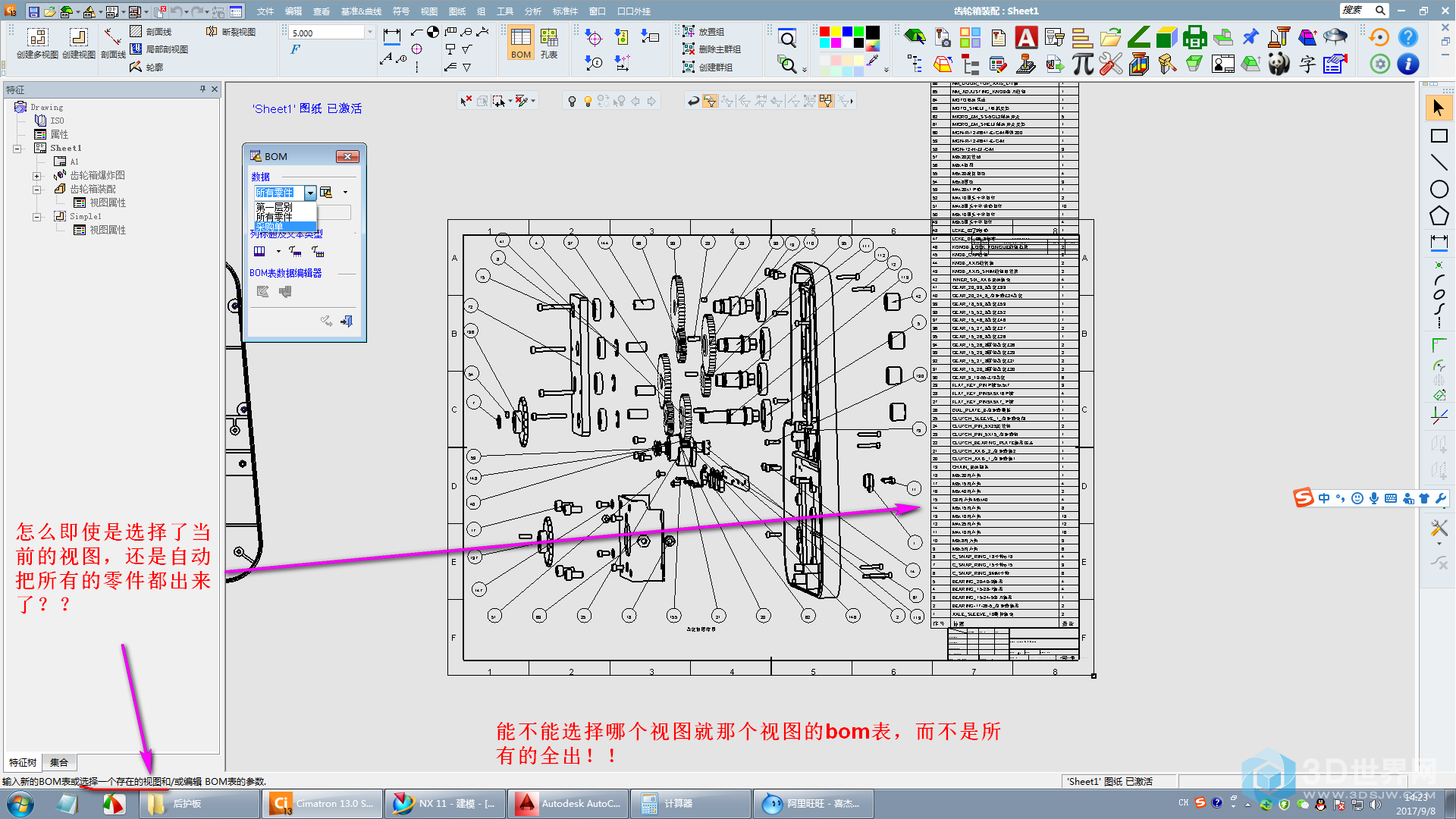Toggle the highlighted selection filter funnel icon

click(710, 101)
